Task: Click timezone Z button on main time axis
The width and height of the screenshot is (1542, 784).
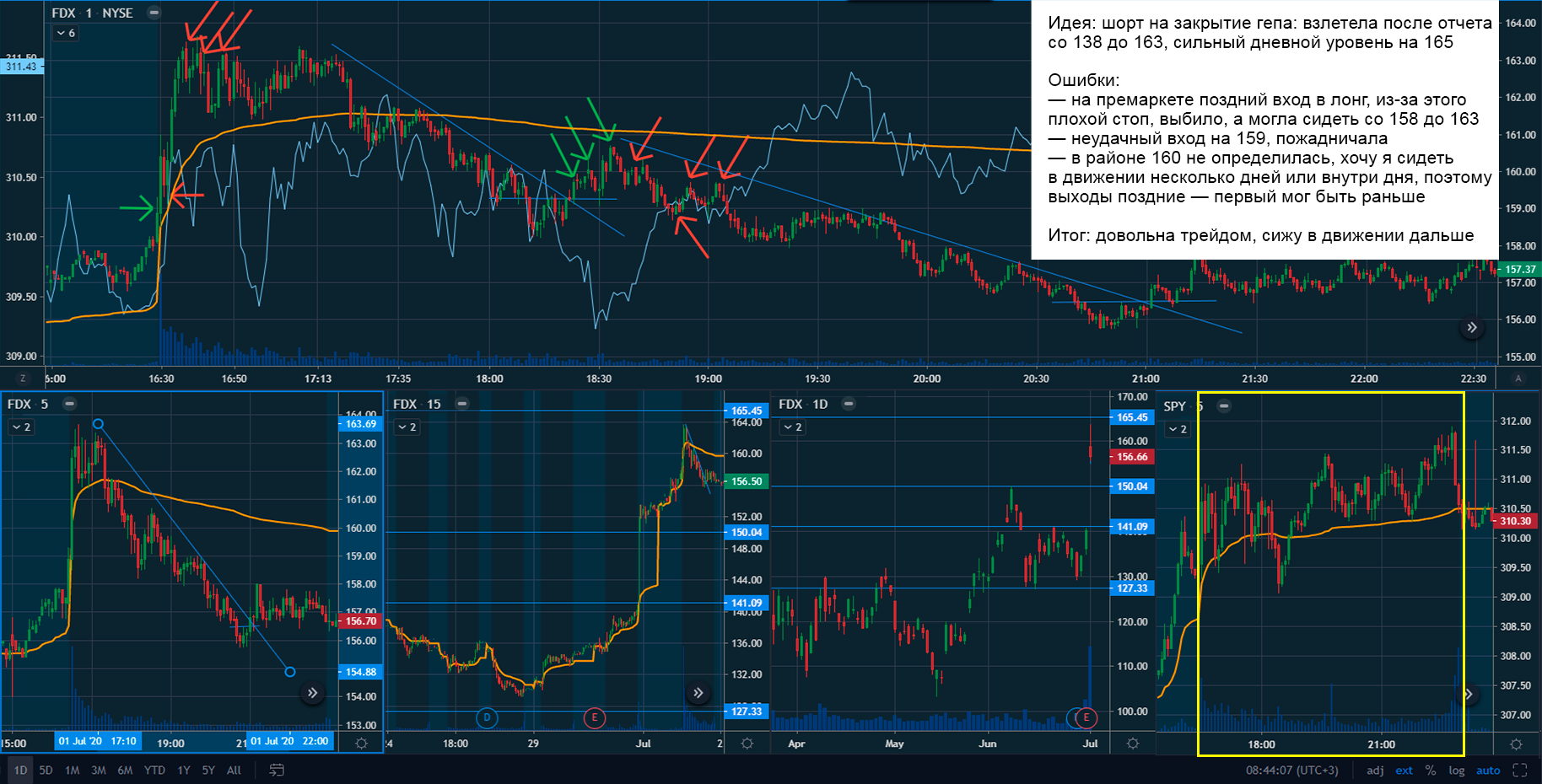Action: 23,379
